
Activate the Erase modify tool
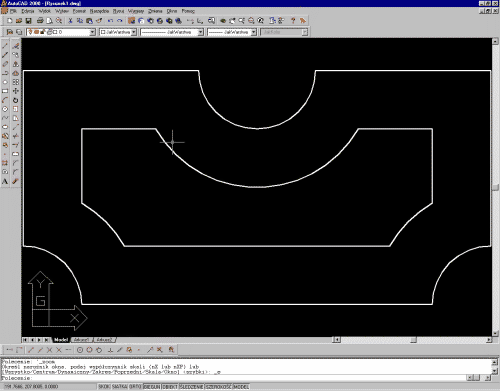tap(15, 46)
